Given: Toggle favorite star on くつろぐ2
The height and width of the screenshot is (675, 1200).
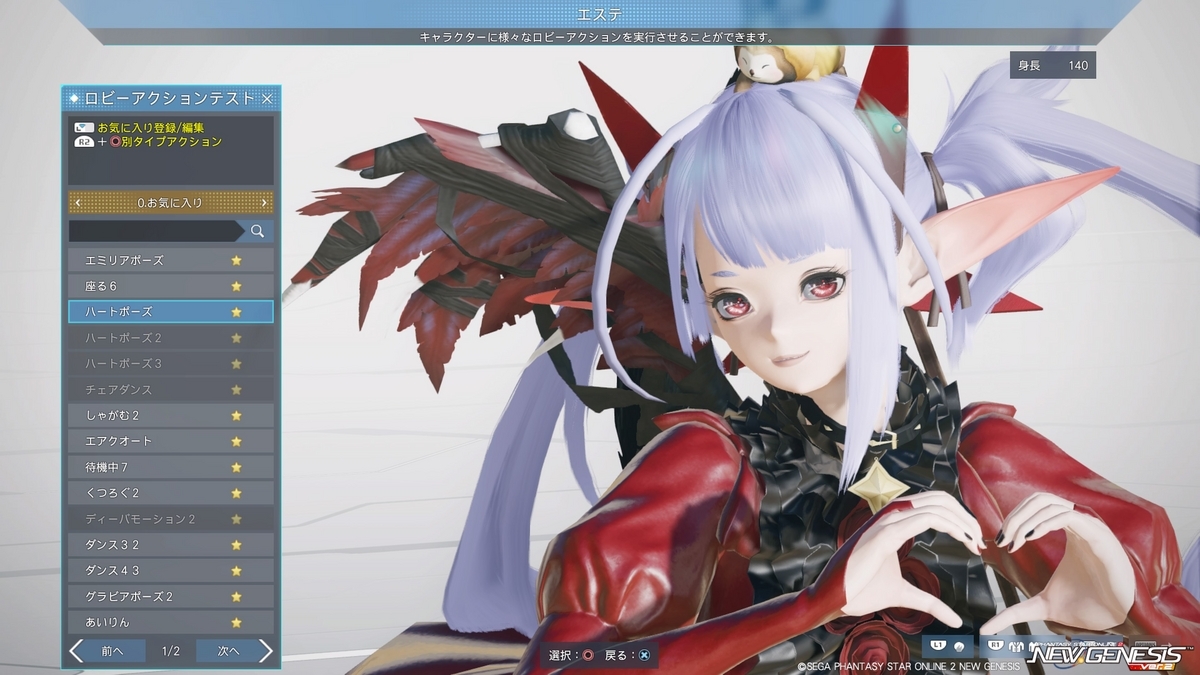Looking at the screenshot, I should [237, 493].
